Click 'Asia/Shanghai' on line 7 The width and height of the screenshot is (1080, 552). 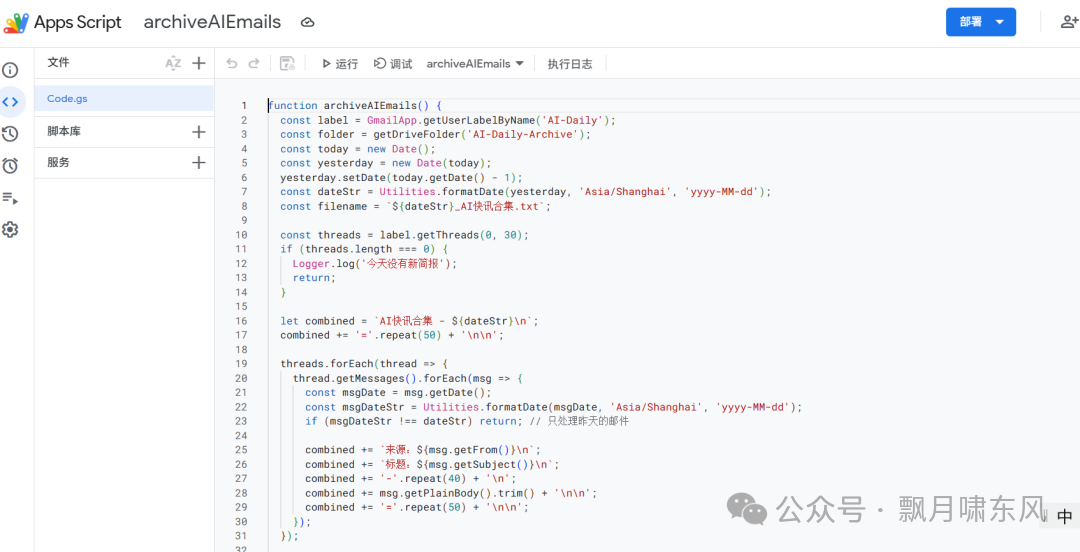pos(626,192)
